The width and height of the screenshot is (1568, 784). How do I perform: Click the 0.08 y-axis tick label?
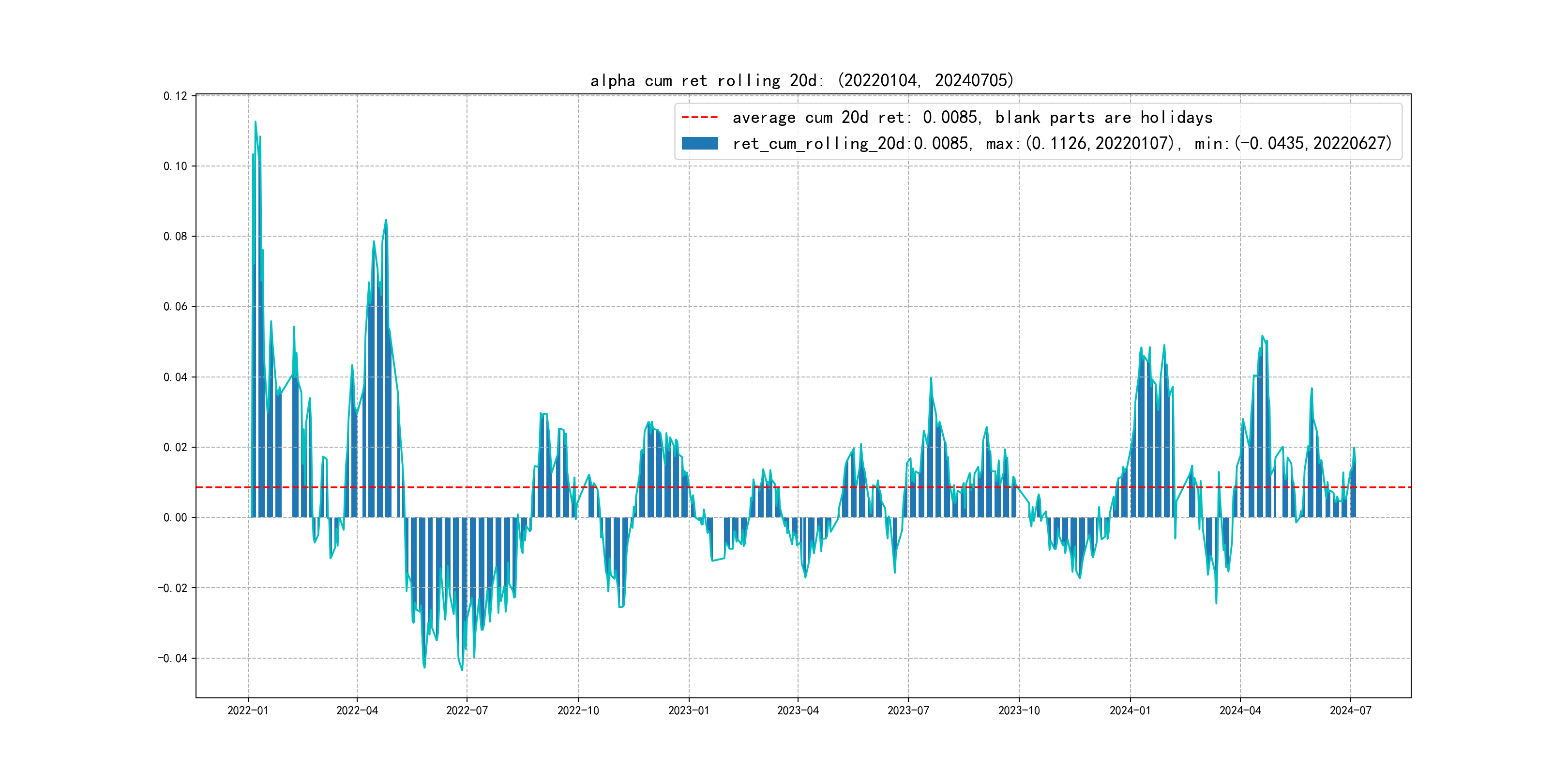click(175, 237)
